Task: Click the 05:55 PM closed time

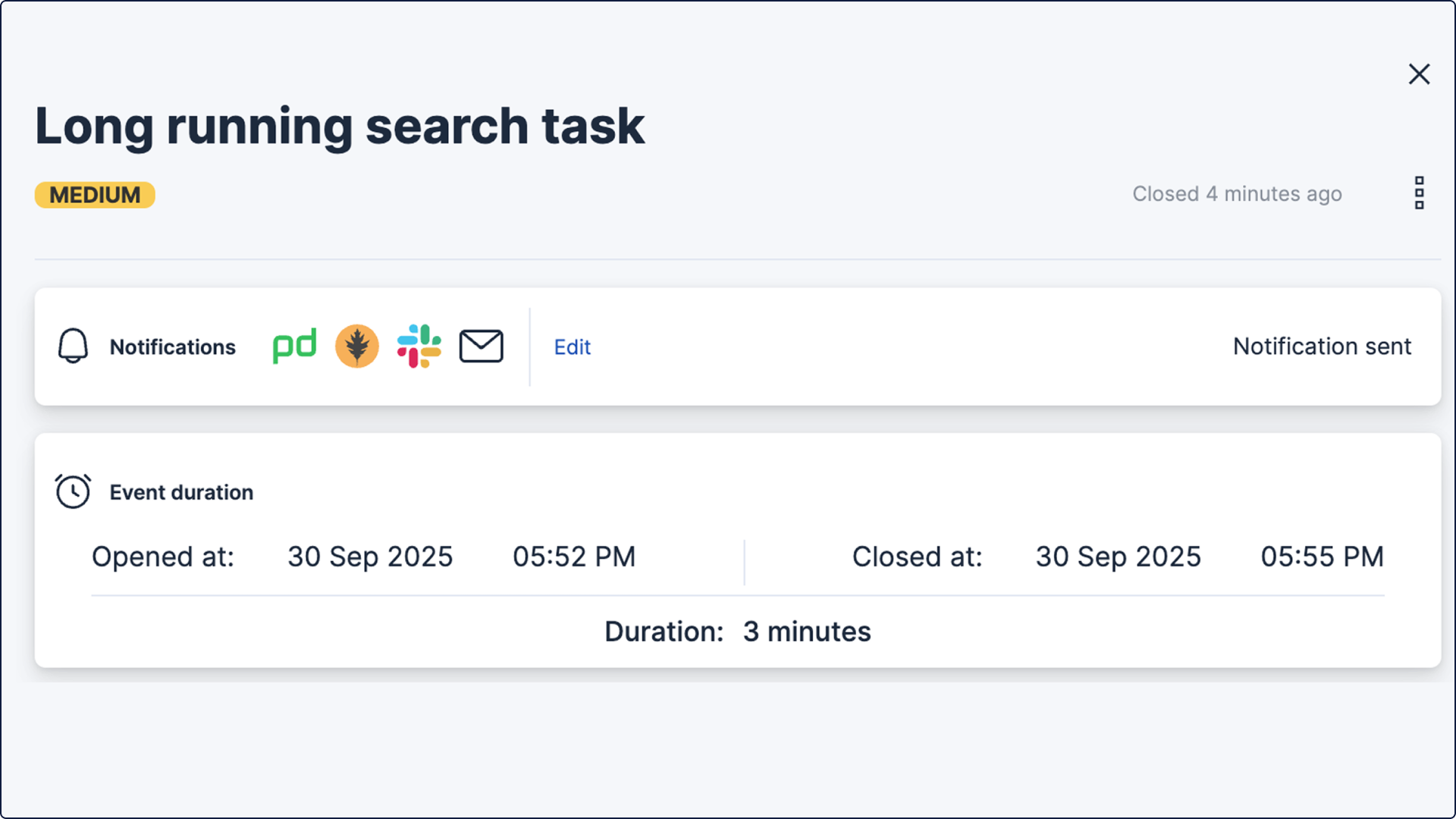Action: tap(1322, 557)
